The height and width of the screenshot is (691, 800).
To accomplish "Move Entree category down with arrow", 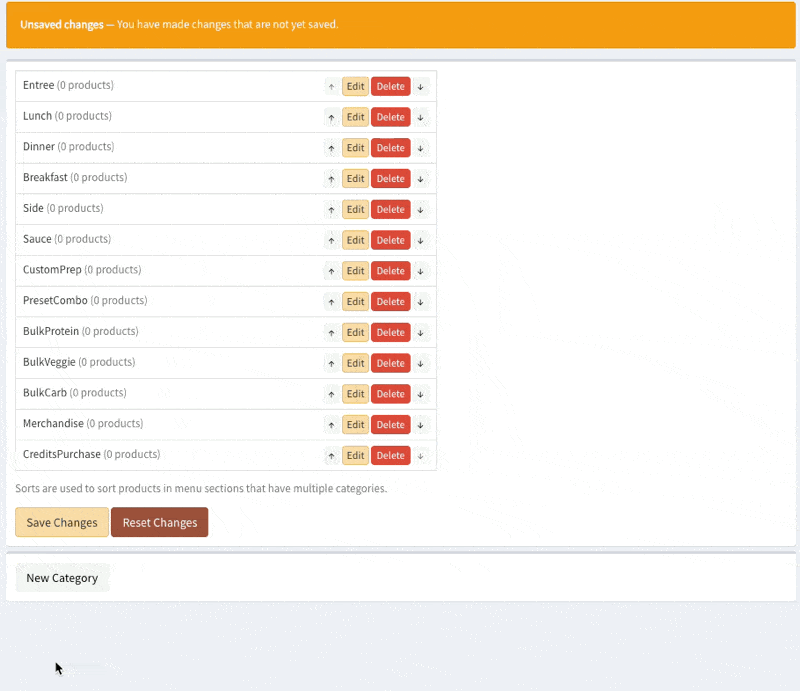I will click(x=420, y=87).
